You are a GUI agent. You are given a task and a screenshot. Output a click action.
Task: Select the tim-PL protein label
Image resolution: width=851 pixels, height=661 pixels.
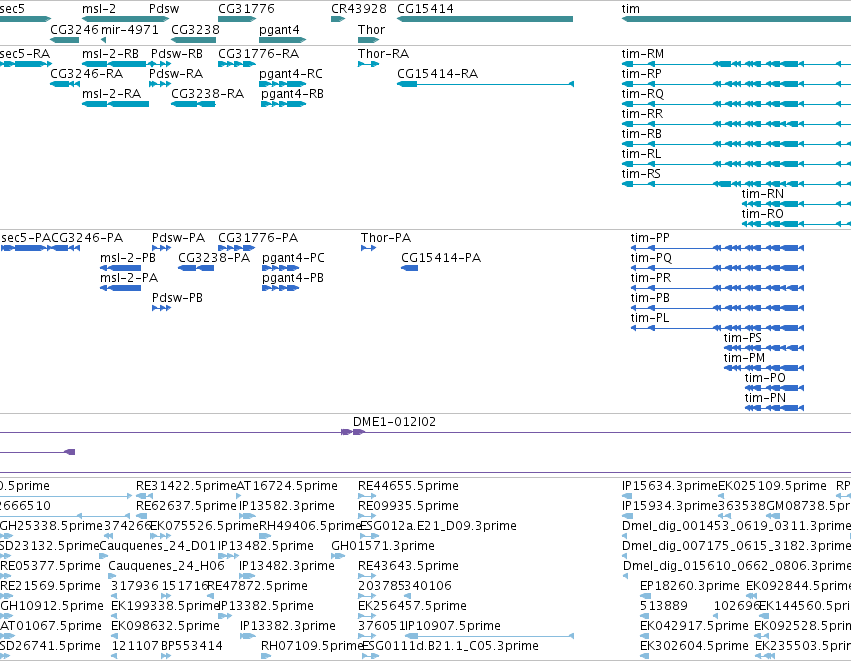coord(650,318)
